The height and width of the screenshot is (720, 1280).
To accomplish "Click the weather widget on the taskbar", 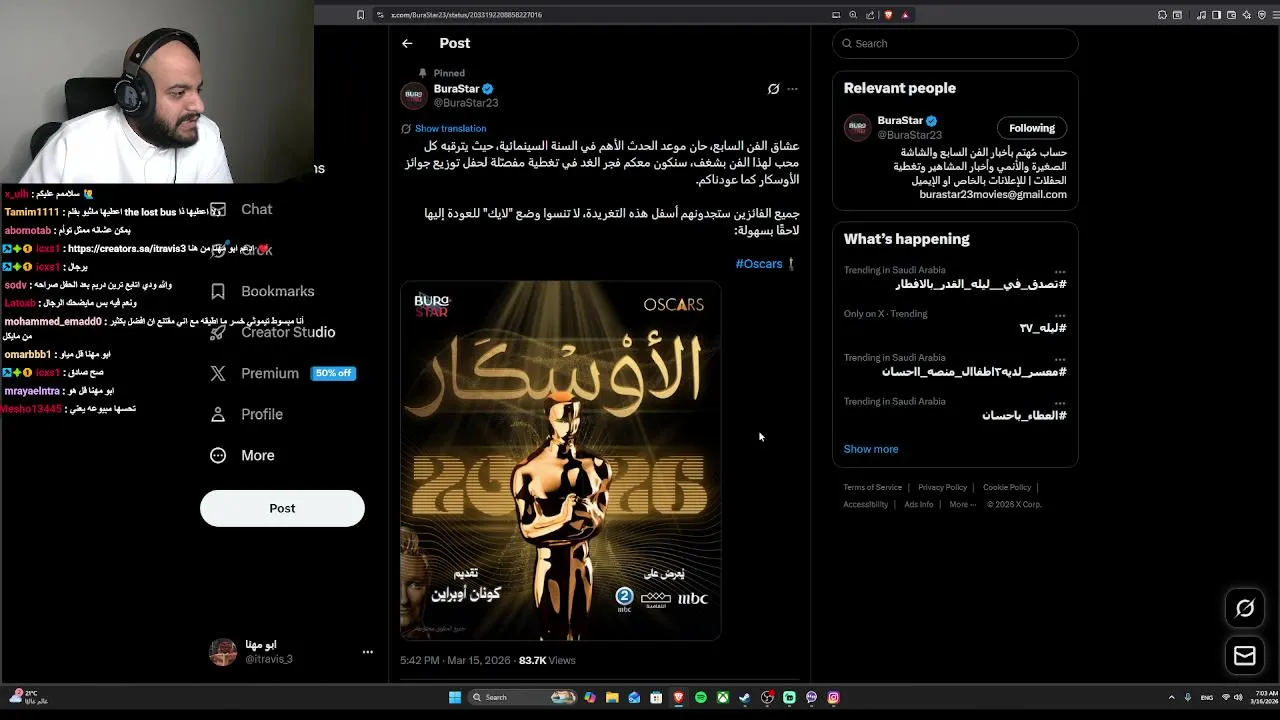I will click(28, 697).
